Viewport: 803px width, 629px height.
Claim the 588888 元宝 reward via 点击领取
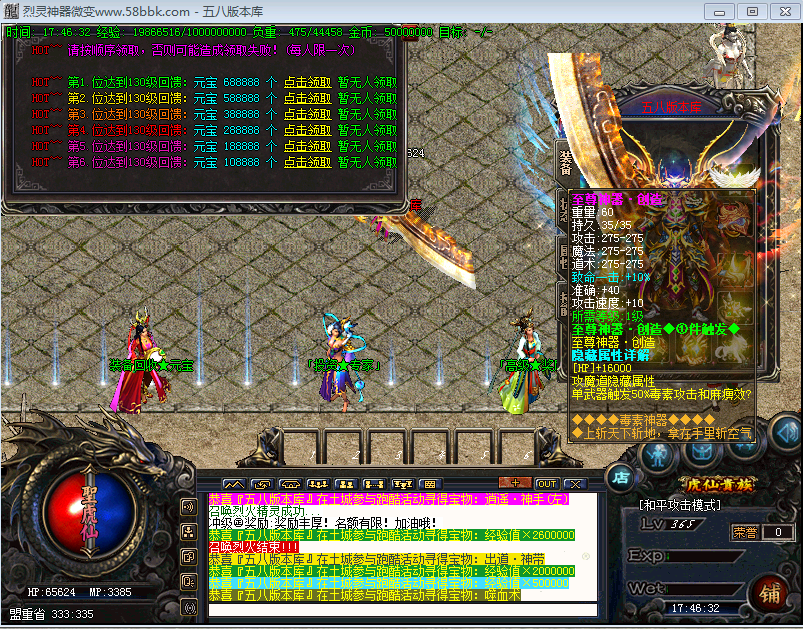tap(308, 98)
